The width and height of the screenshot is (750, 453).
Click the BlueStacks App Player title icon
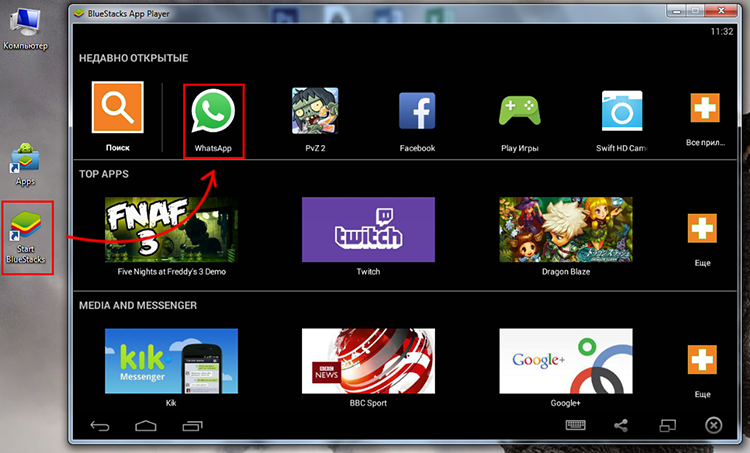pyautogui.click(x=78, y=14)
